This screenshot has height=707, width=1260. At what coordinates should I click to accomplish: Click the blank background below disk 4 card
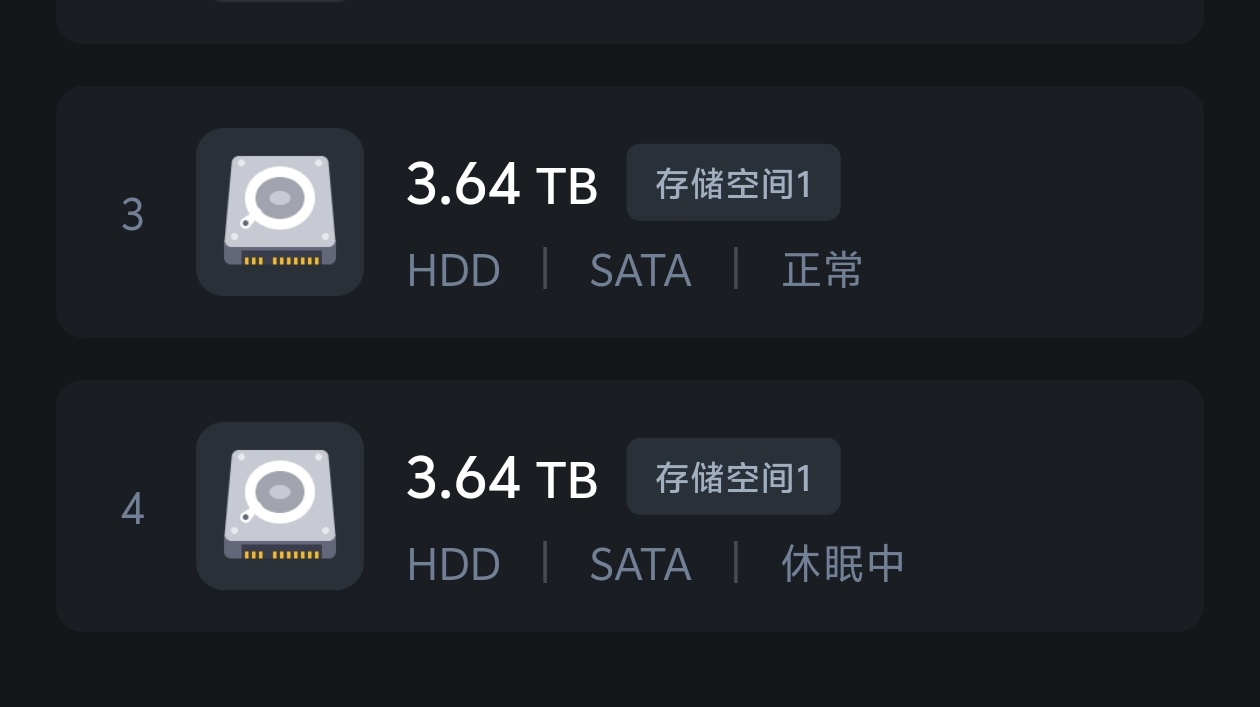point(630,670)
